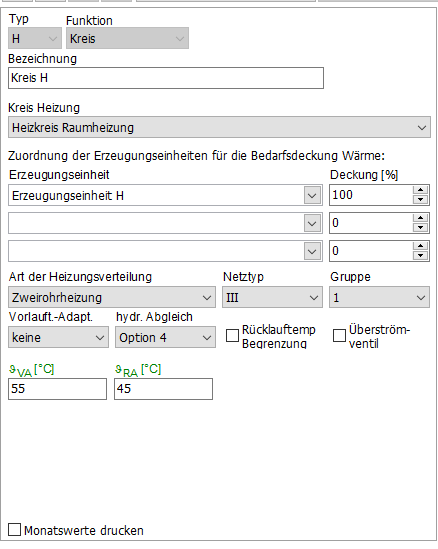Decrease third Deckung percentage spinner down

coord(420,256)
